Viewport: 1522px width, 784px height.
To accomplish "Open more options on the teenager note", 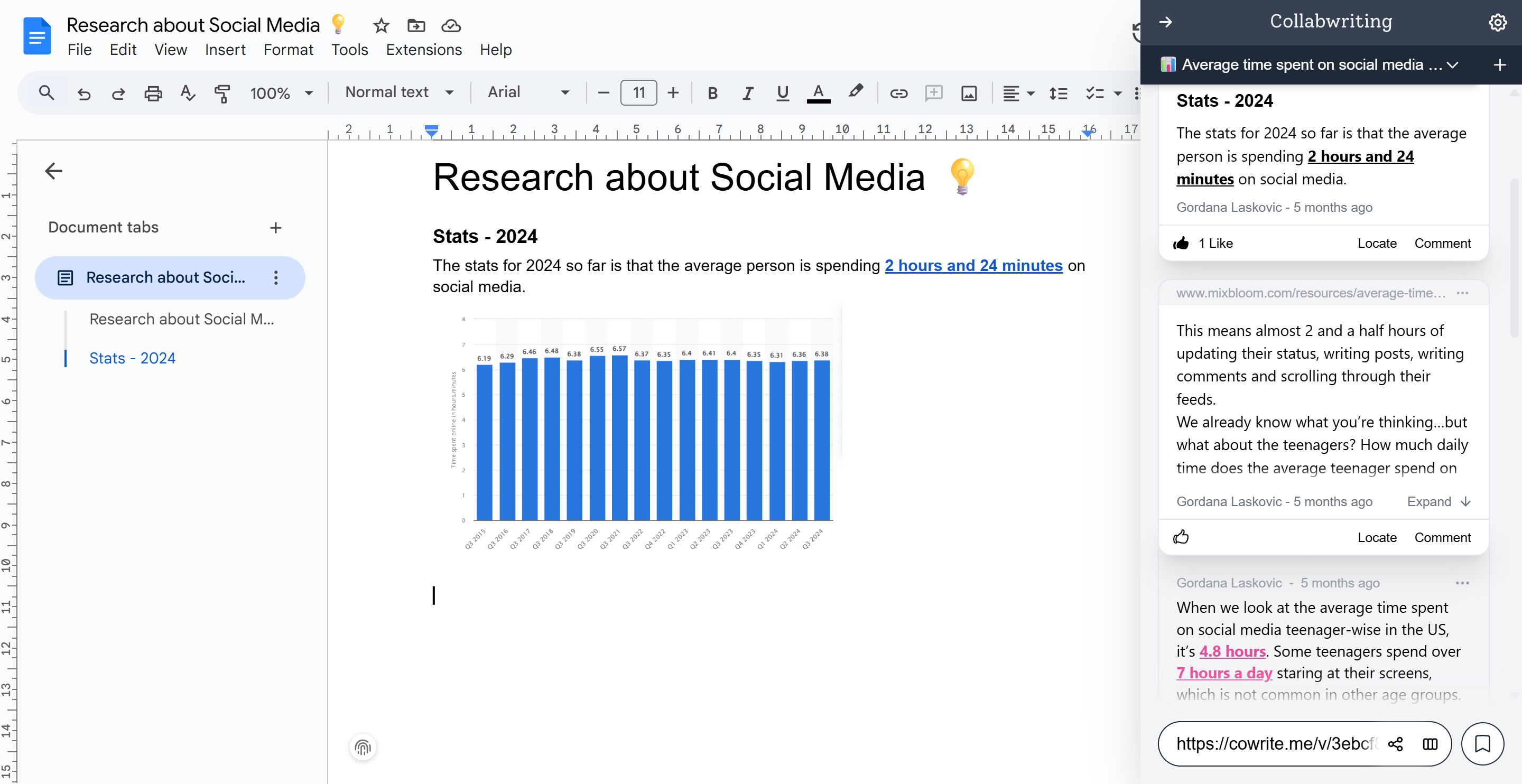I will point(1462,583).
